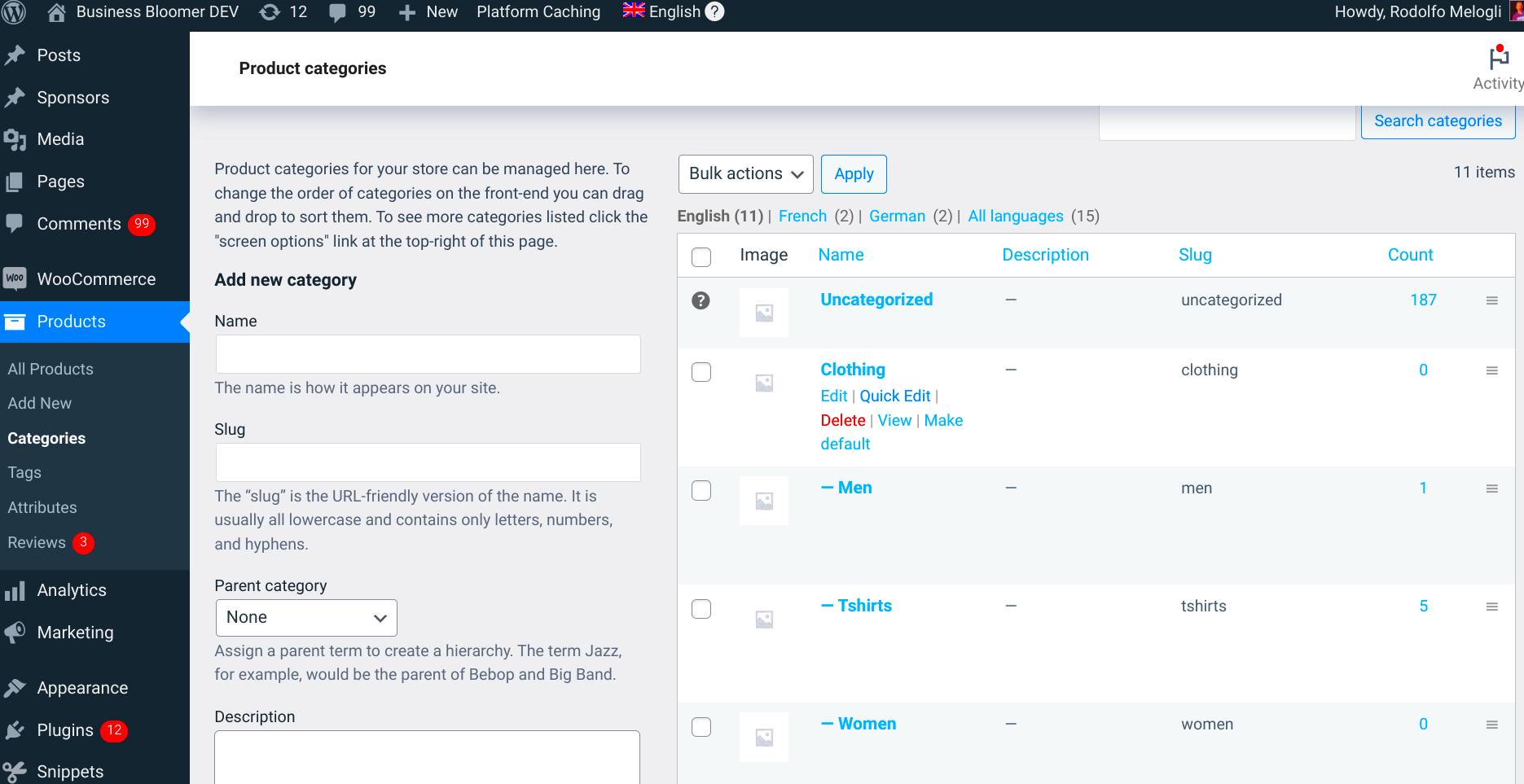Click Quick Edit under Clothing
This screenshot has width=1524, height=784.
[895, 396]
